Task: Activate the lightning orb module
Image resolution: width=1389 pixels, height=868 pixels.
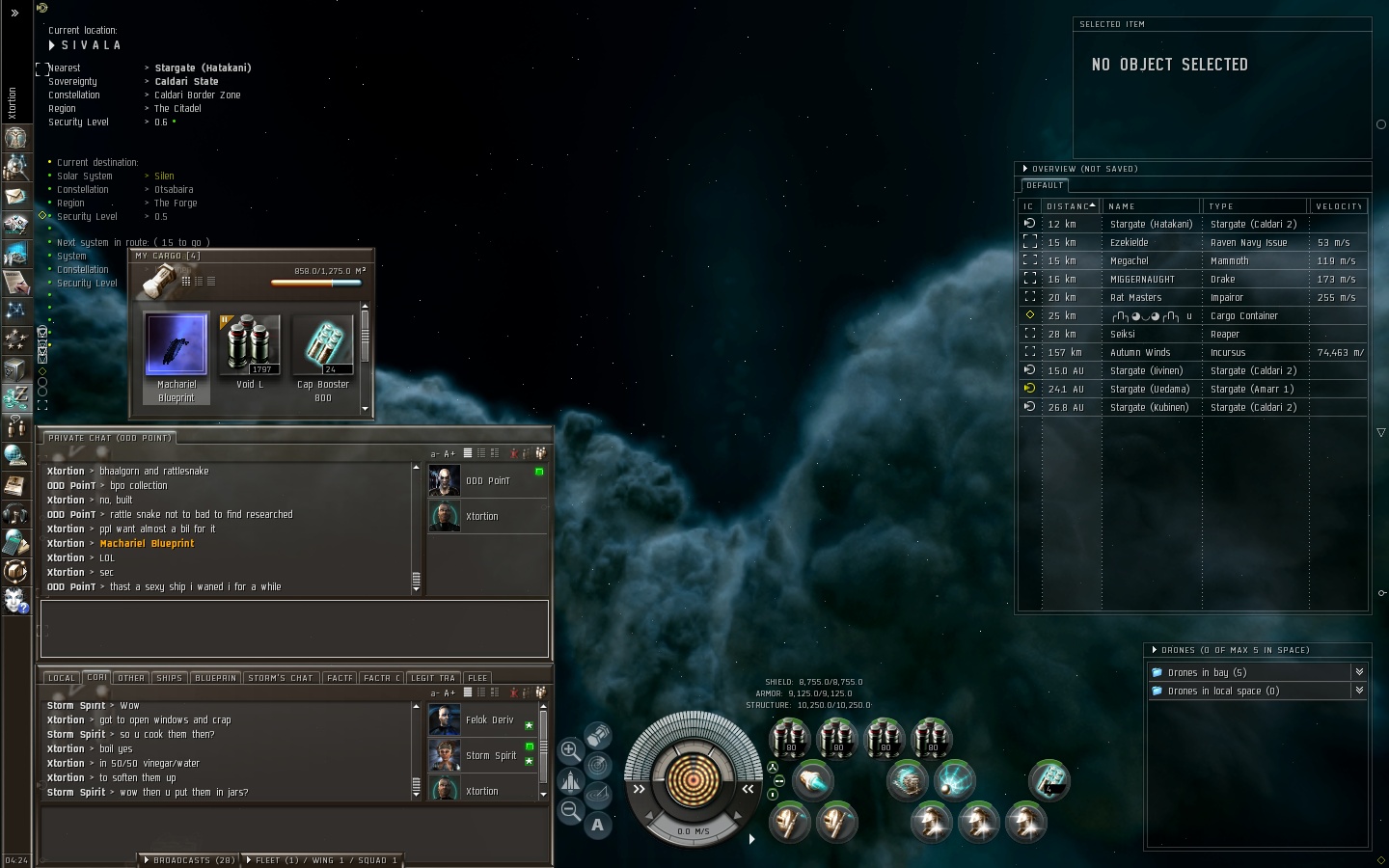Action: 954,781
